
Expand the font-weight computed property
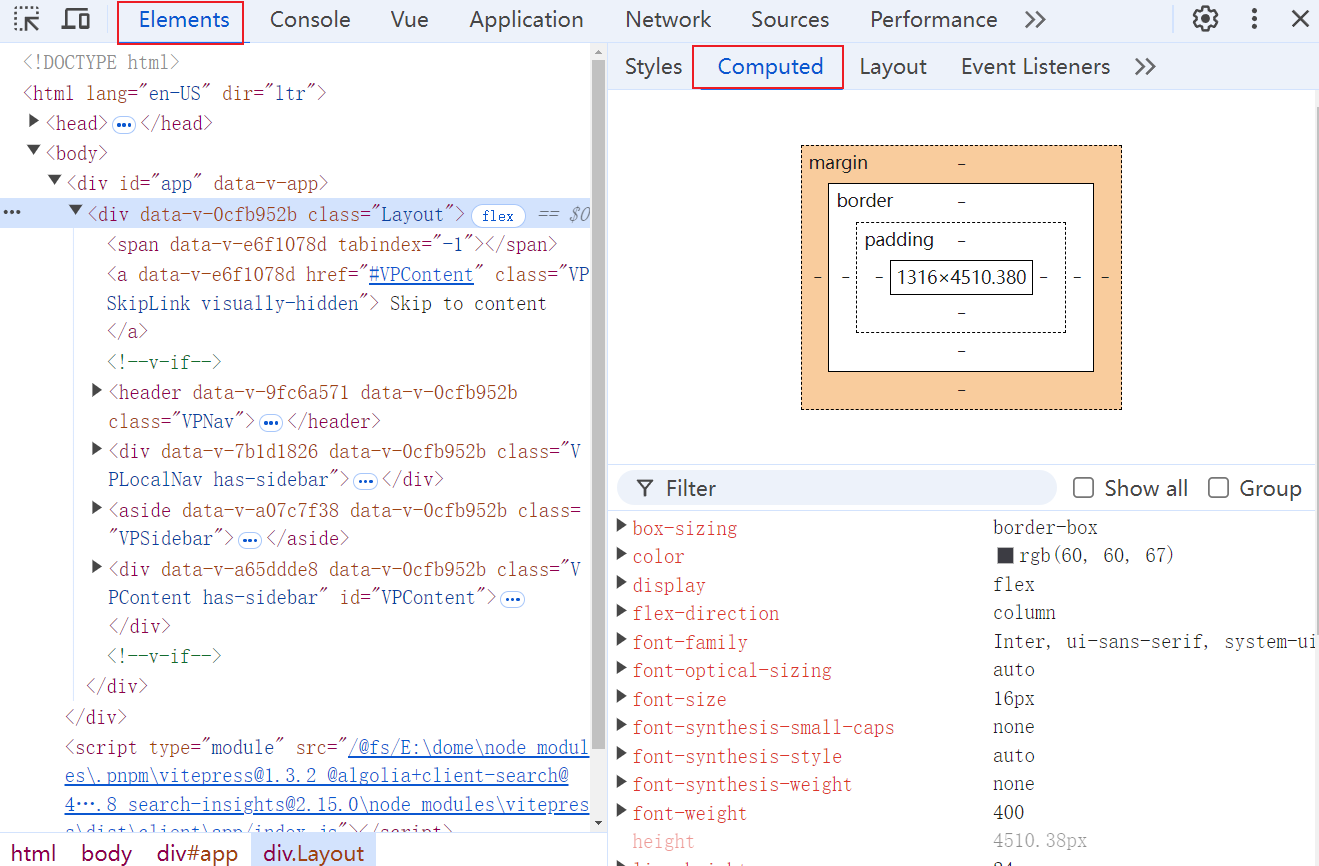point(622,812)
